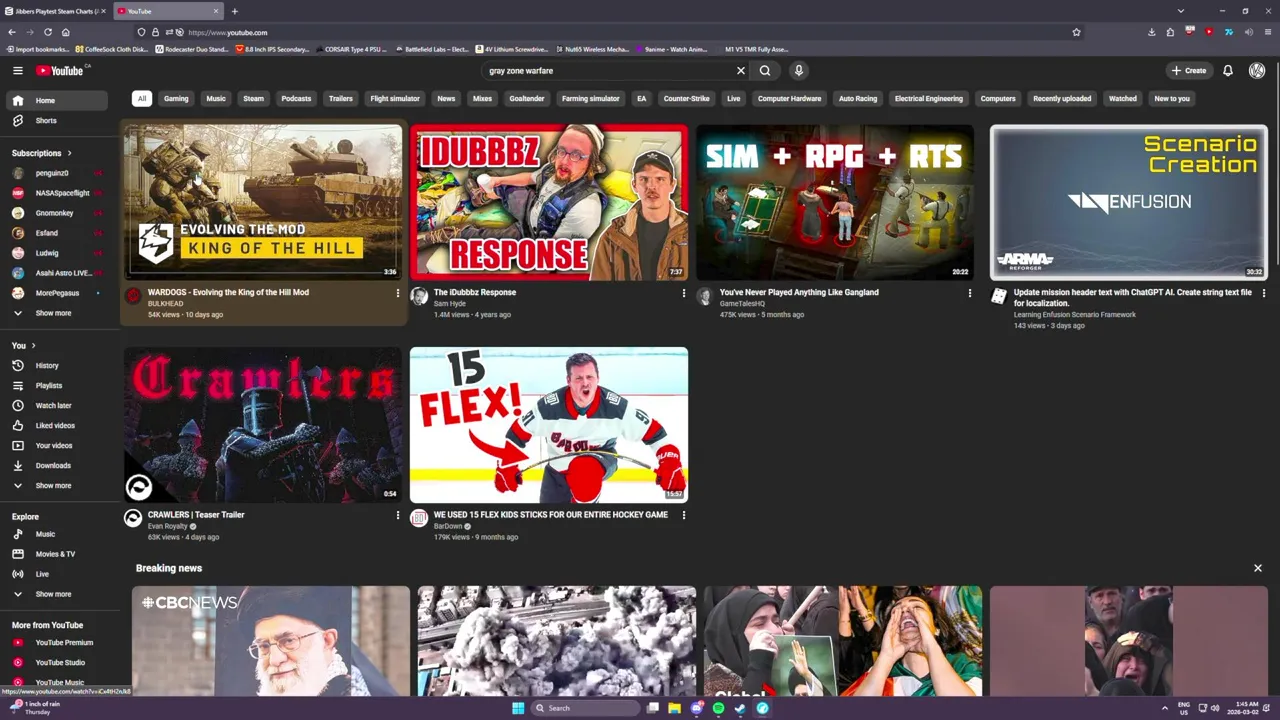Open GameTalesHQ channel link
The height and width of the screenshot is (720, 1280).
point(742,304)
